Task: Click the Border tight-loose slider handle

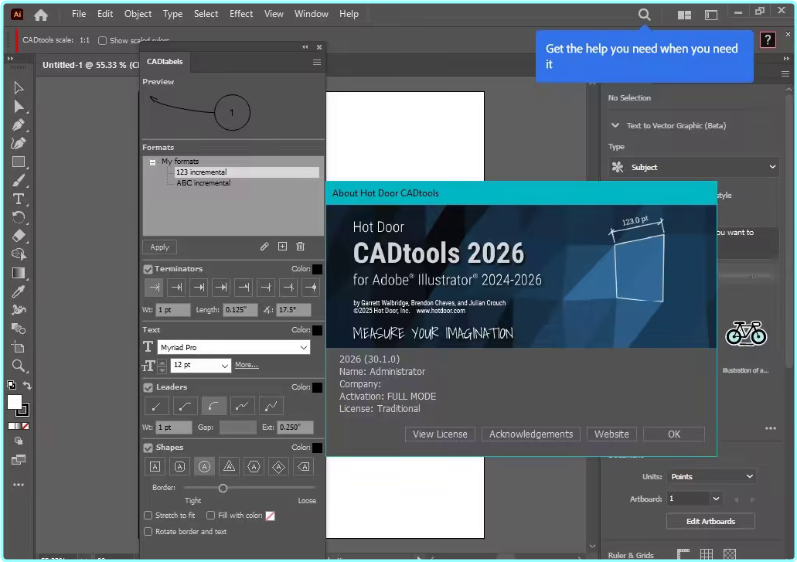Action: coord(222,488)
